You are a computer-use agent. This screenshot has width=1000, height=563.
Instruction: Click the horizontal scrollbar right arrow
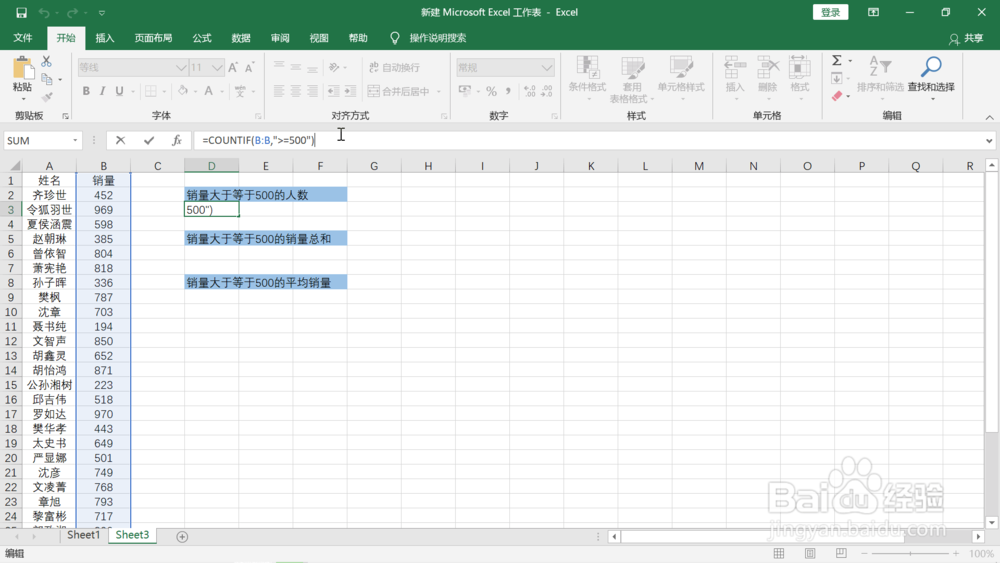point(978,537)
